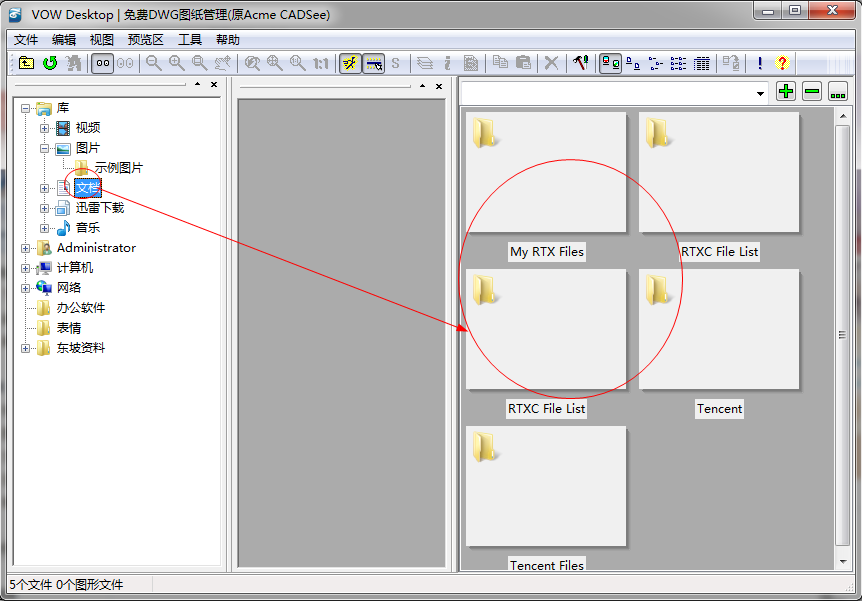Click the go-up-one-folder toolbar icon

click(x=26, y=63)
